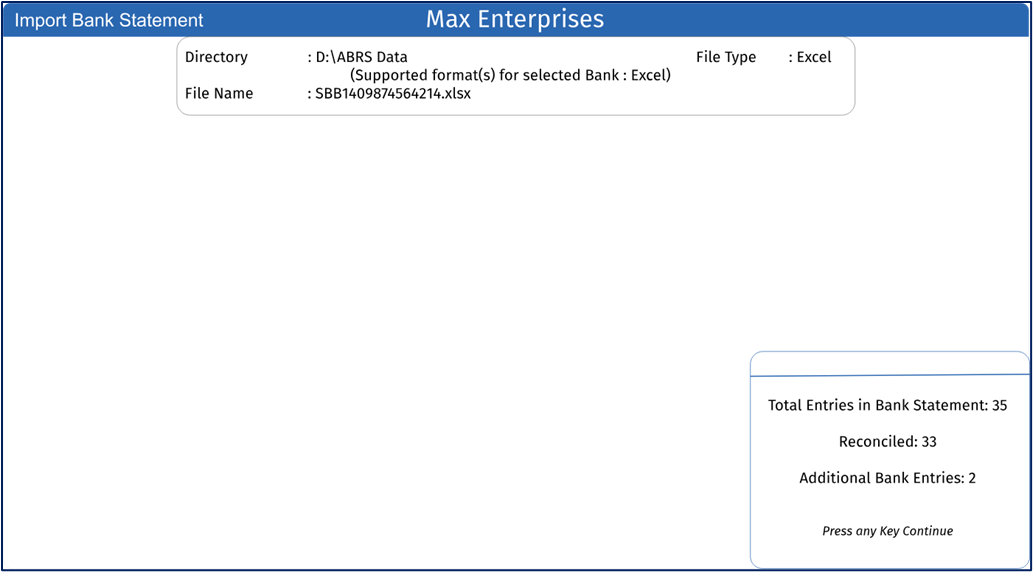Select the D:\ABRS Data directory path
The image size is (1033, 572).
[x=362, y=57]
